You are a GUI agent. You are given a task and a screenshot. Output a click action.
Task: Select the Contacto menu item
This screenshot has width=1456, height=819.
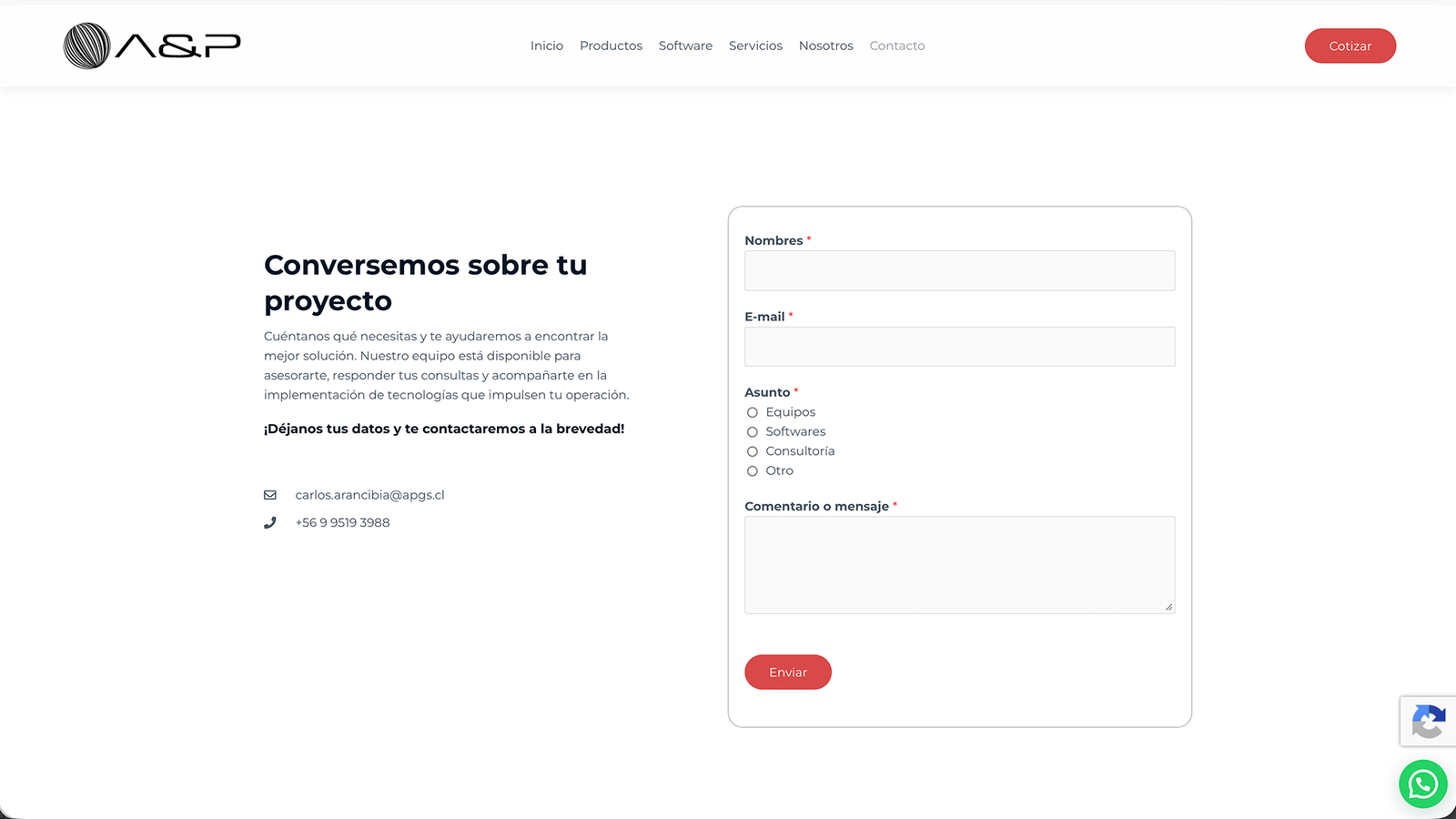pos(897,45)
